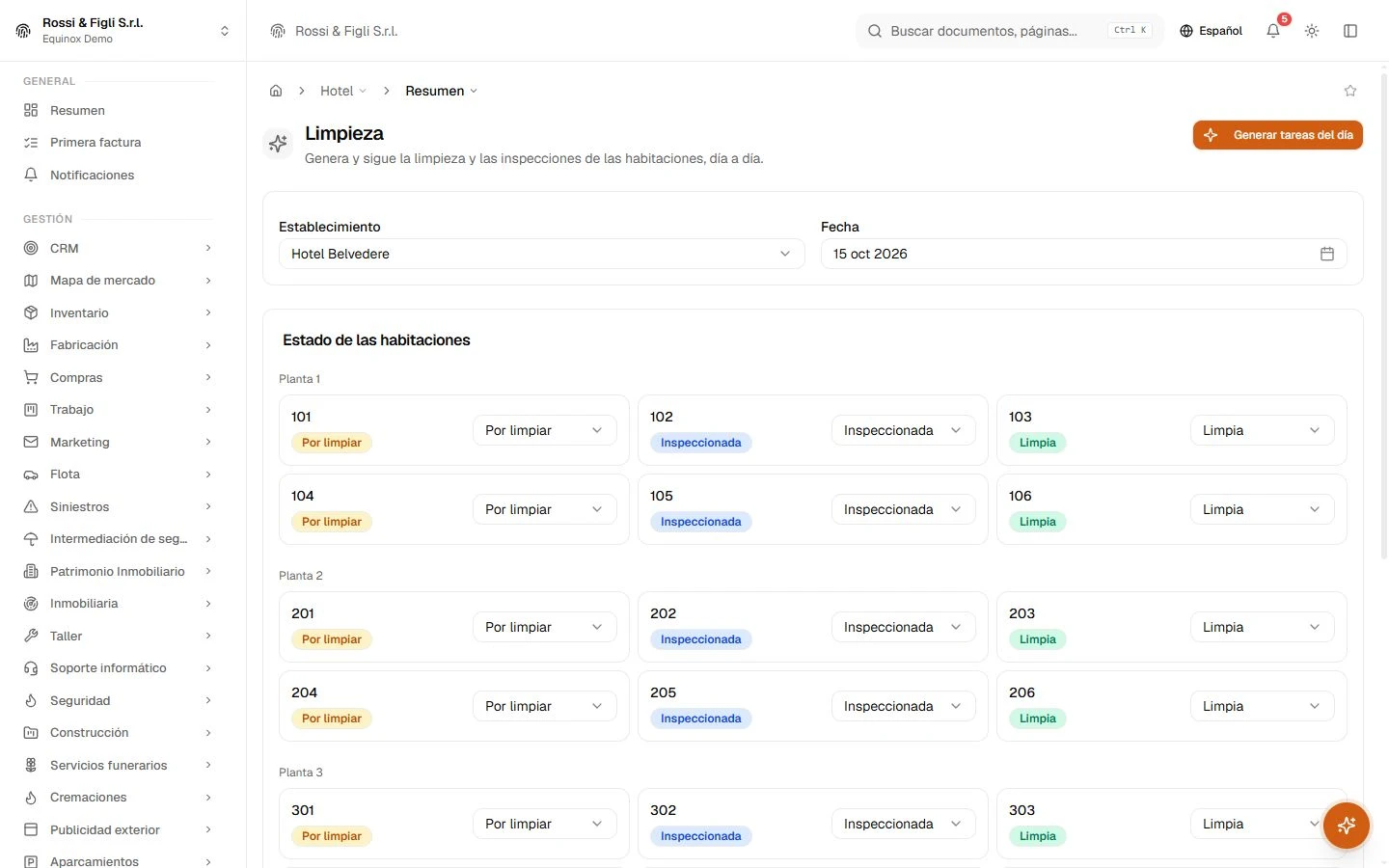Click the Flota car icon
The image size is (1389, 868).
pyautogui.click(x=31, y=475)
